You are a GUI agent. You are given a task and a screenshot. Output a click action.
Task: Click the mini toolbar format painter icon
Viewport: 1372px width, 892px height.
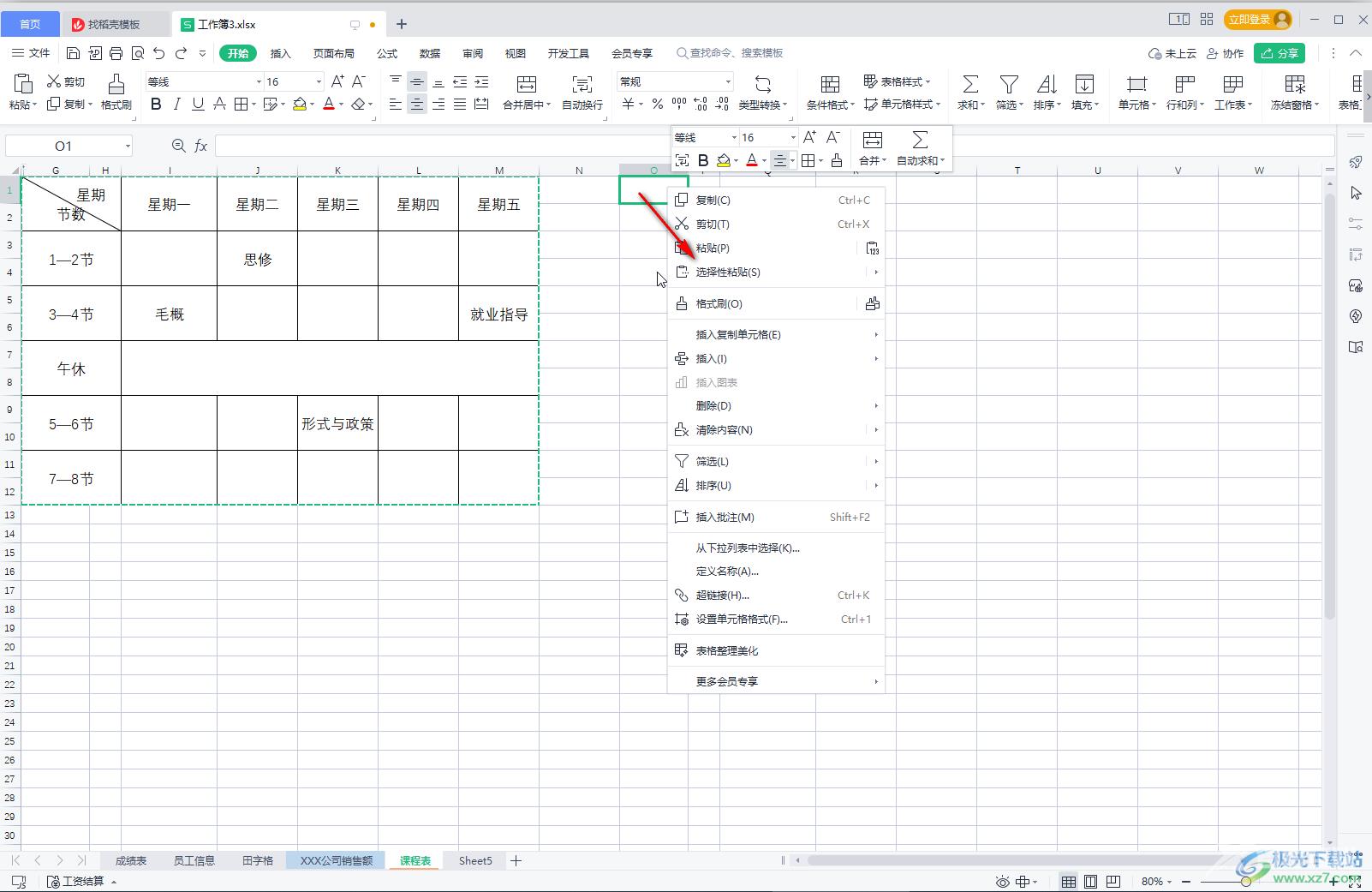point(837,160)
